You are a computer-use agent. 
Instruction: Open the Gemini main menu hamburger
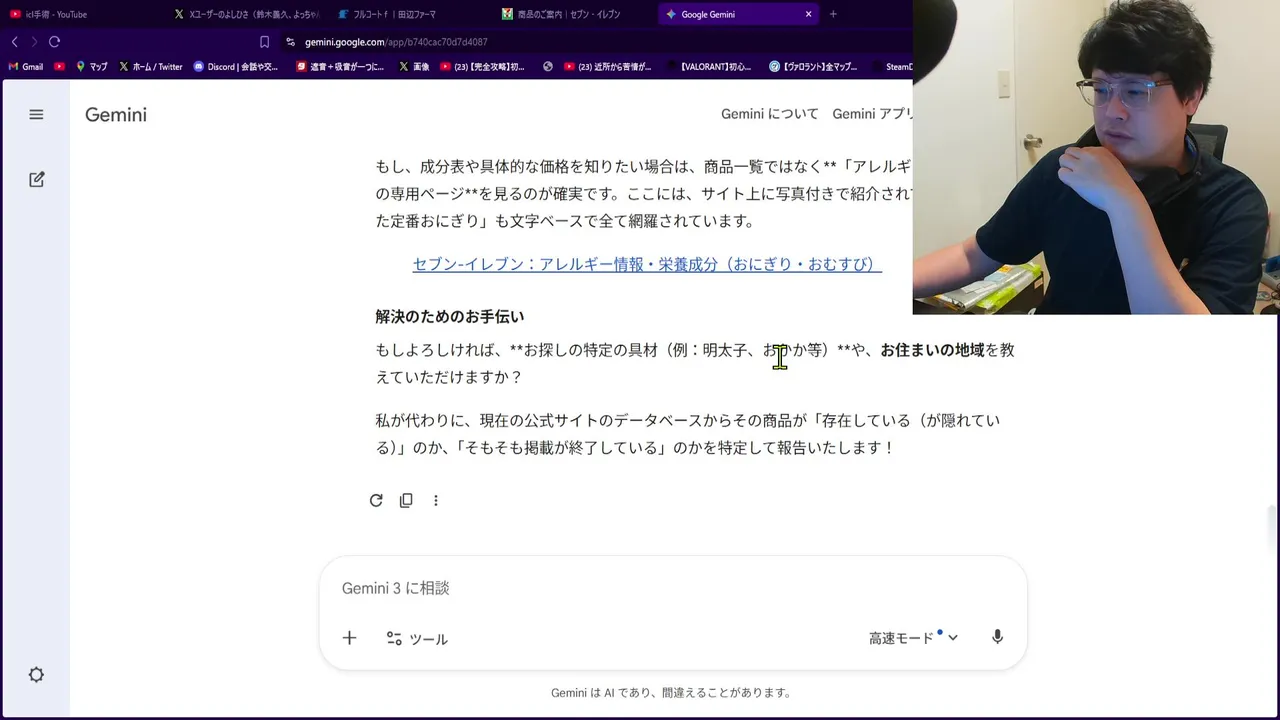[36, 115]
